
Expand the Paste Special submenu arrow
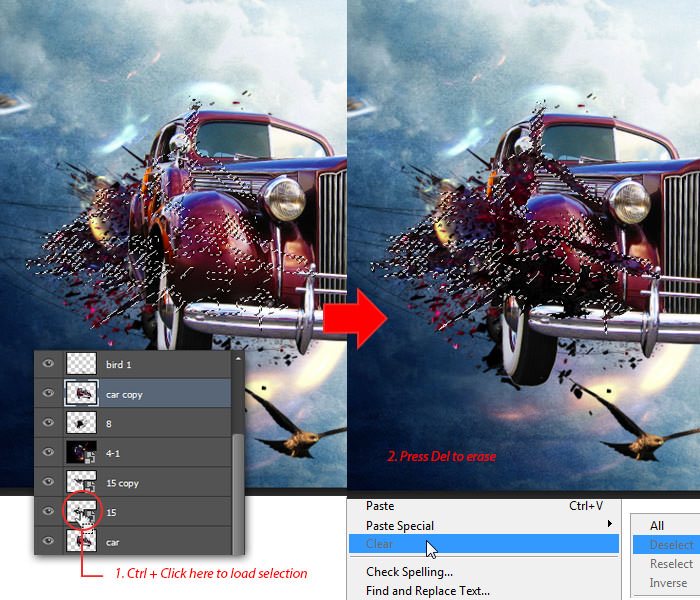click(609, 523)
